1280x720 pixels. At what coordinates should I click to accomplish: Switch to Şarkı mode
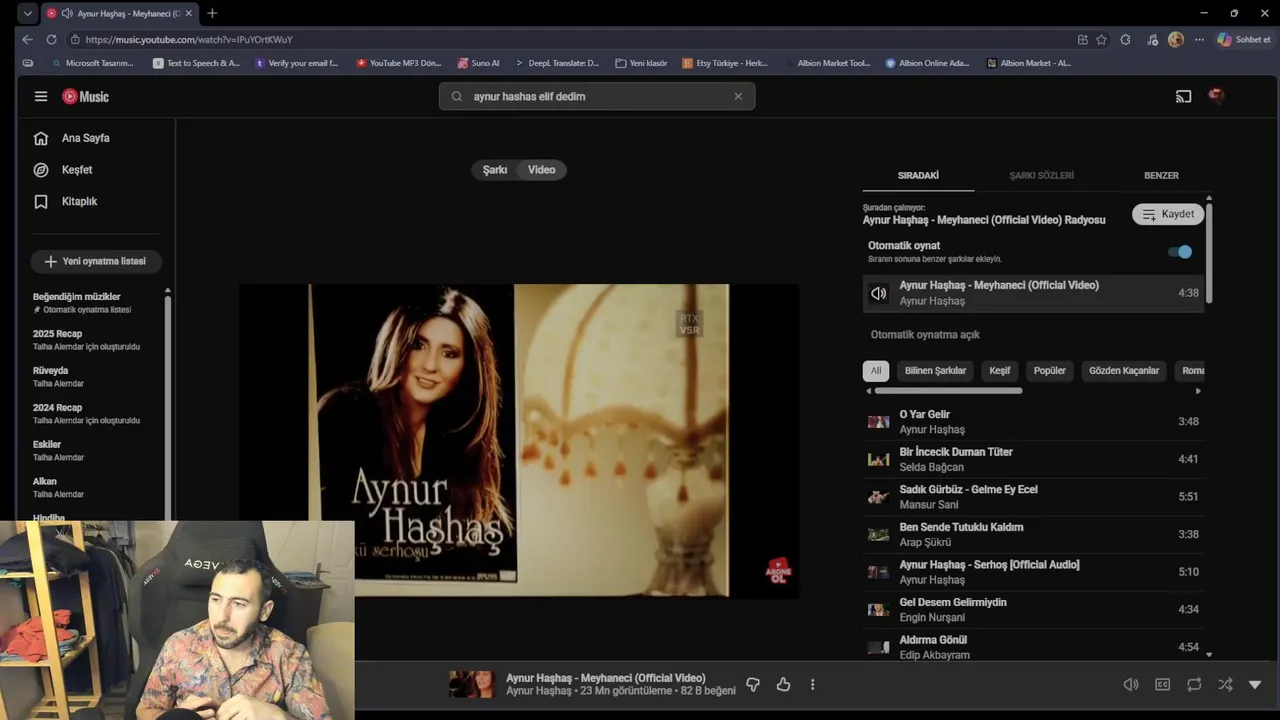(495, 170)
